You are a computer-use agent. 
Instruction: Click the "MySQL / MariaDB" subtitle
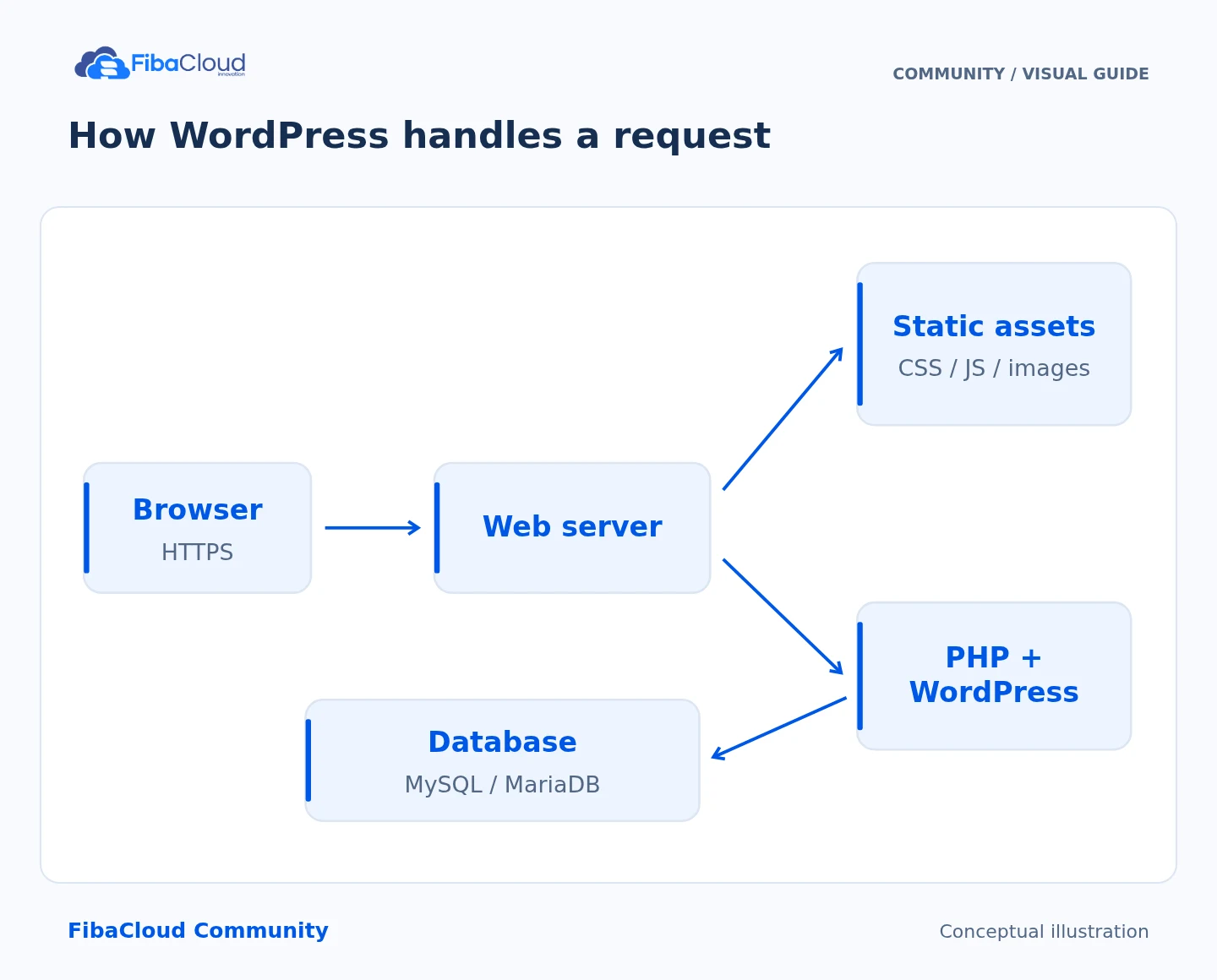pyautogui.click(x=503, y=785)
